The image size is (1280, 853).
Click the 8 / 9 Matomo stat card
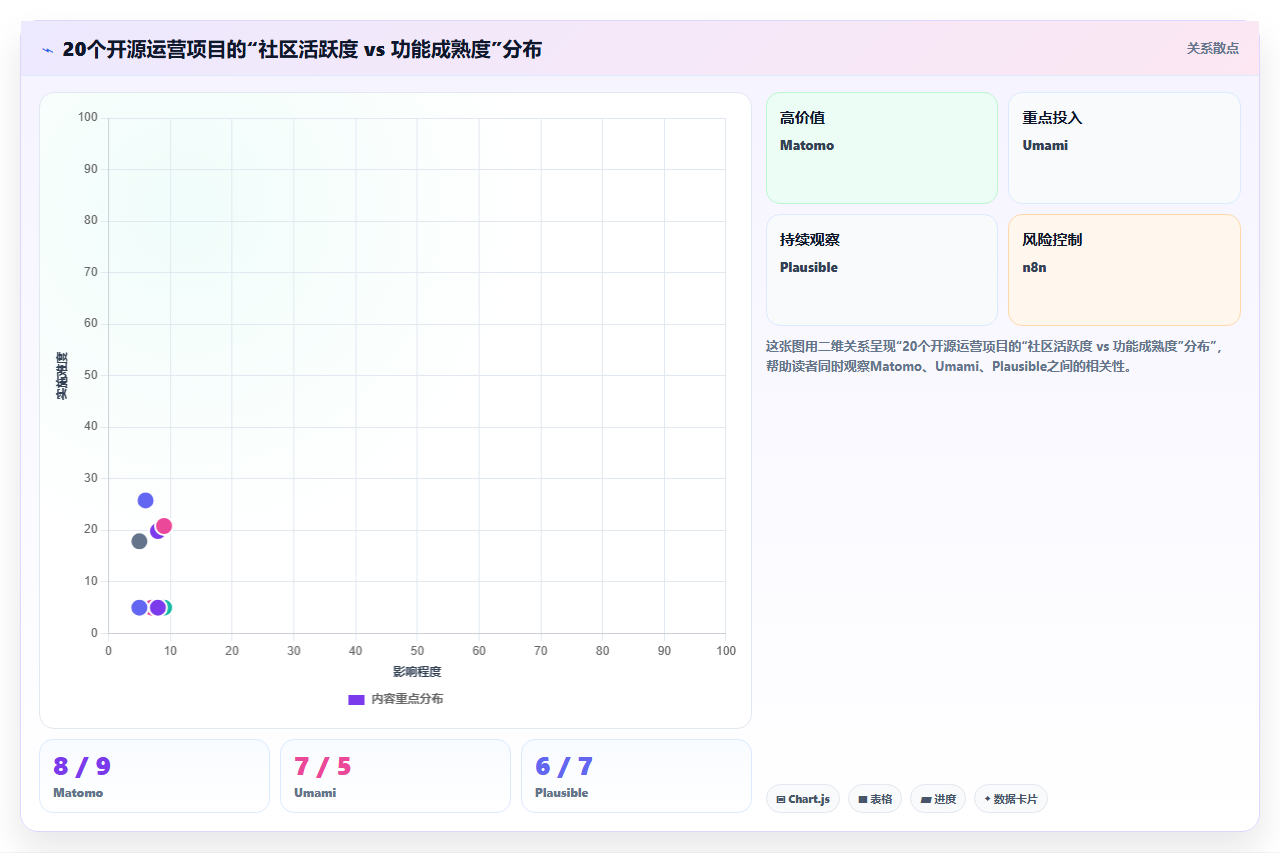pyautogui.click(x=154, y=776)
